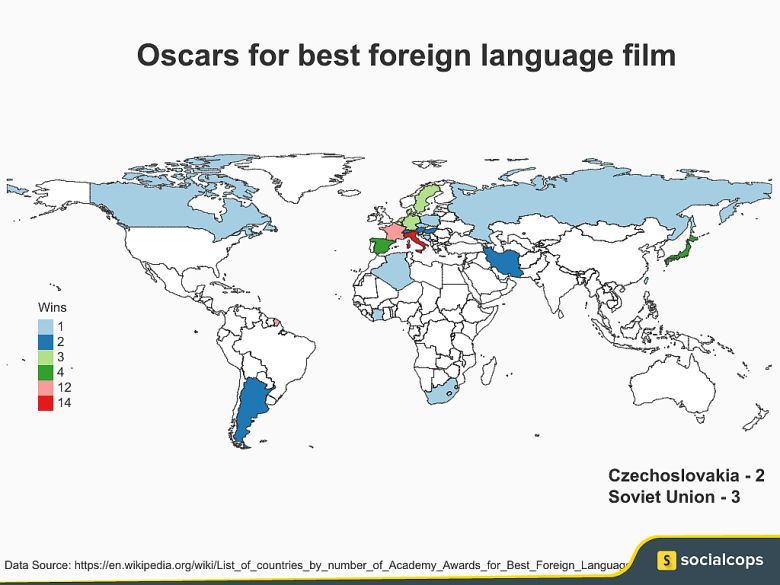Select the pink 12 wins legend swatch

(46, 387)
